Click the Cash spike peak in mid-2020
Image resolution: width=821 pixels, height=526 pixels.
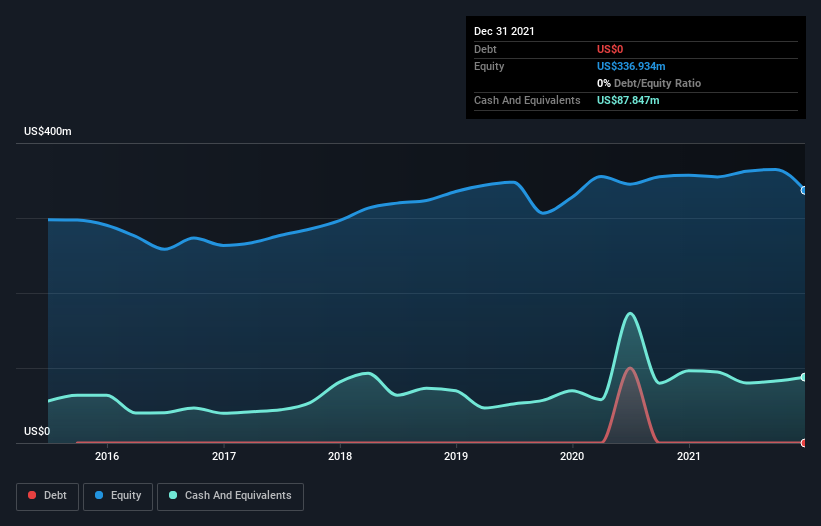(x=630, y=314)
